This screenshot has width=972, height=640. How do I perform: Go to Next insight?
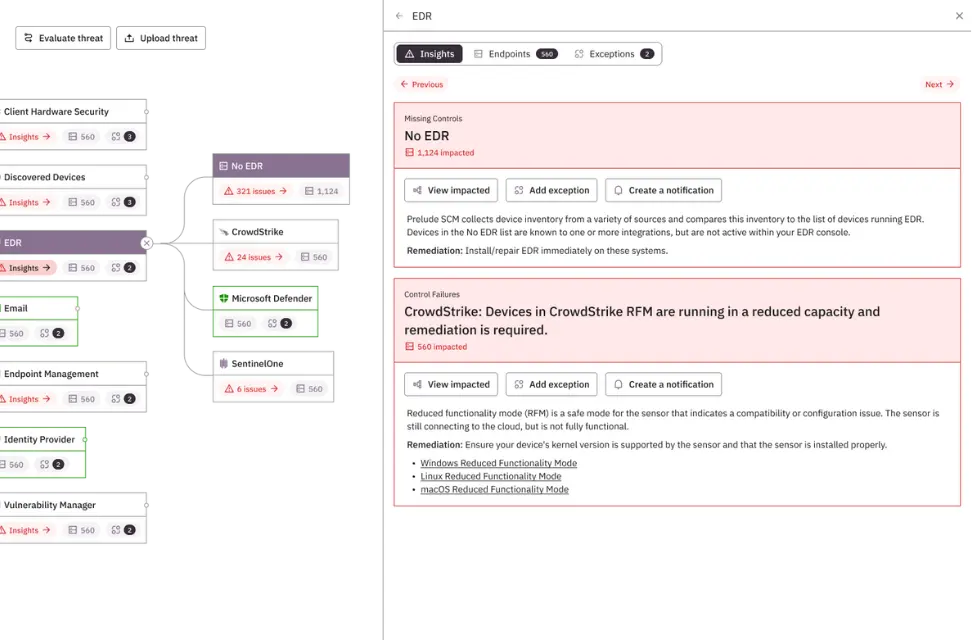point(939,84)
